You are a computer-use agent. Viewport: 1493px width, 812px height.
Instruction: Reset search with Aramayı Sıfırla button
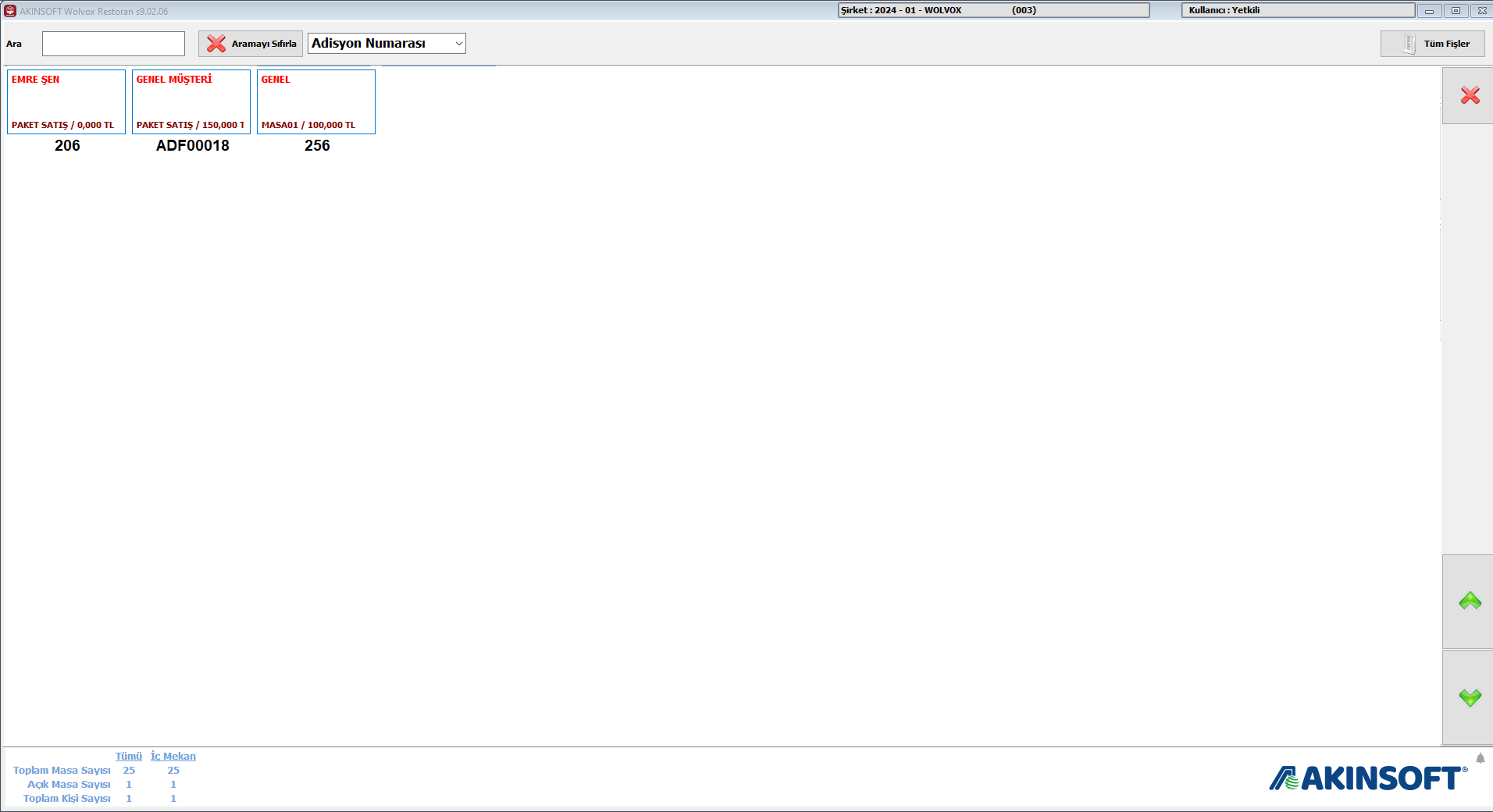[251, 44]
